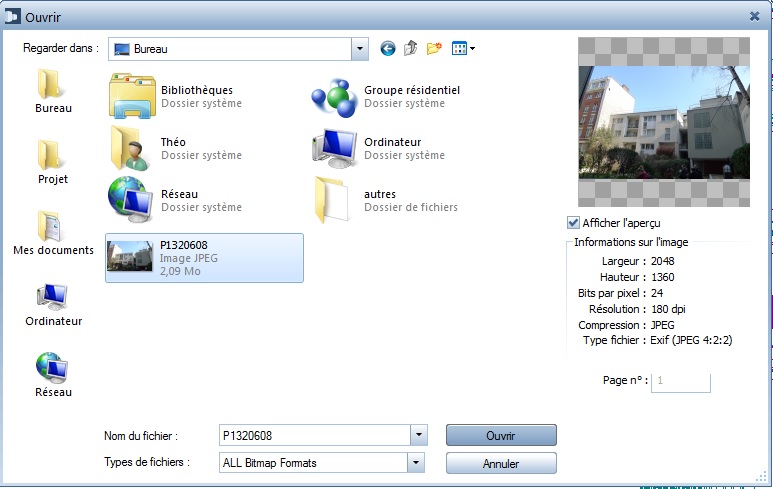Screen dimensions: 773x489
Task: Click the Annuler button
Action: coord(501,463)
